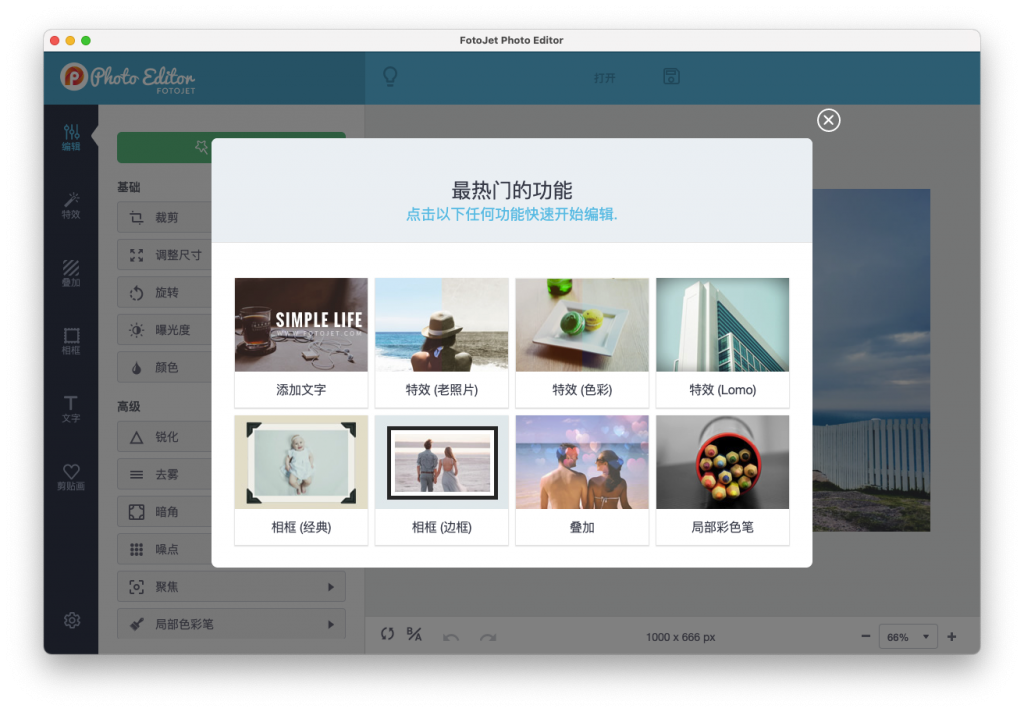Click the lightbulb tips icon
Viewport: 1024px width, 712px height.
click(390, 76)
